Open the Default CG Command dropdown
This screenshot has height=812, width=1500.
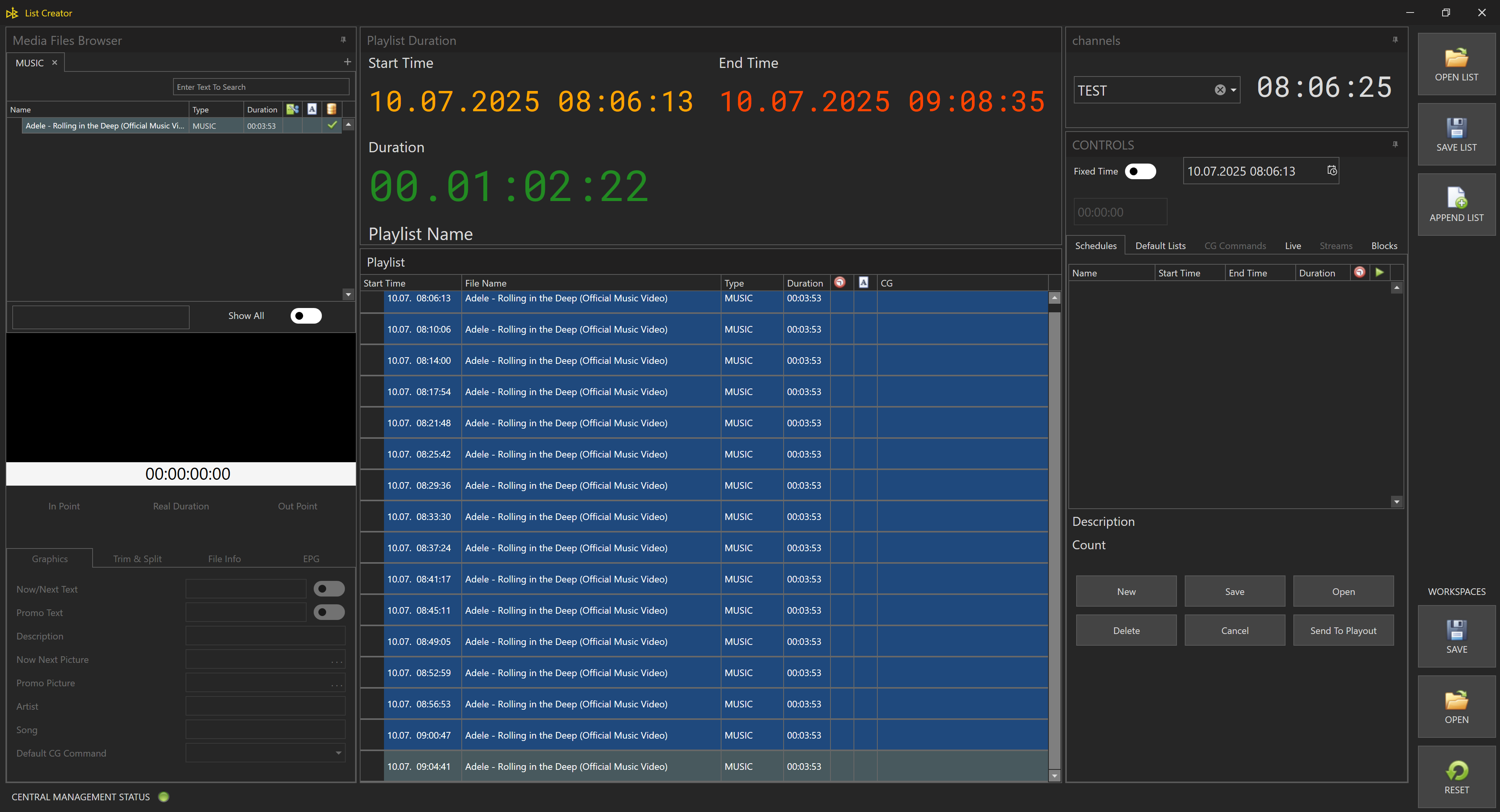pyautogui.click(x=338, y=753)
